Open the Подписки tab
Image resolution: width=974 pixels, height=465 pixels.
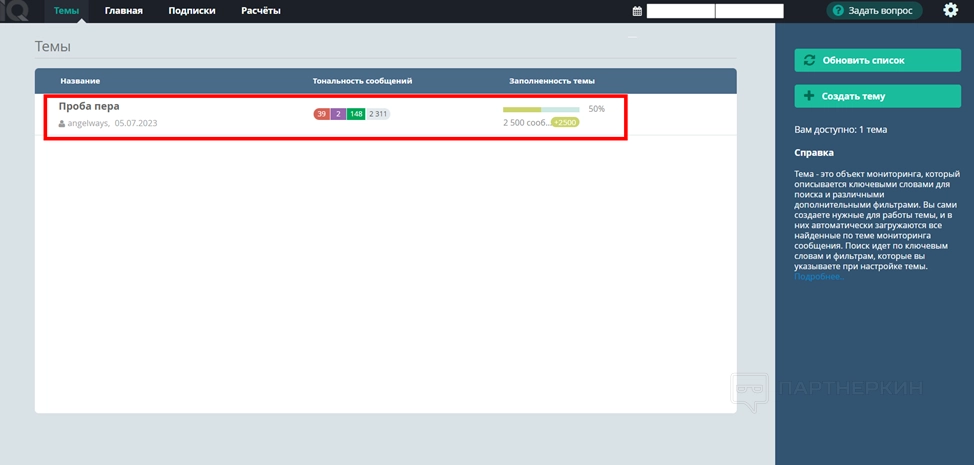pyautogui.click(x=192, y=11)
